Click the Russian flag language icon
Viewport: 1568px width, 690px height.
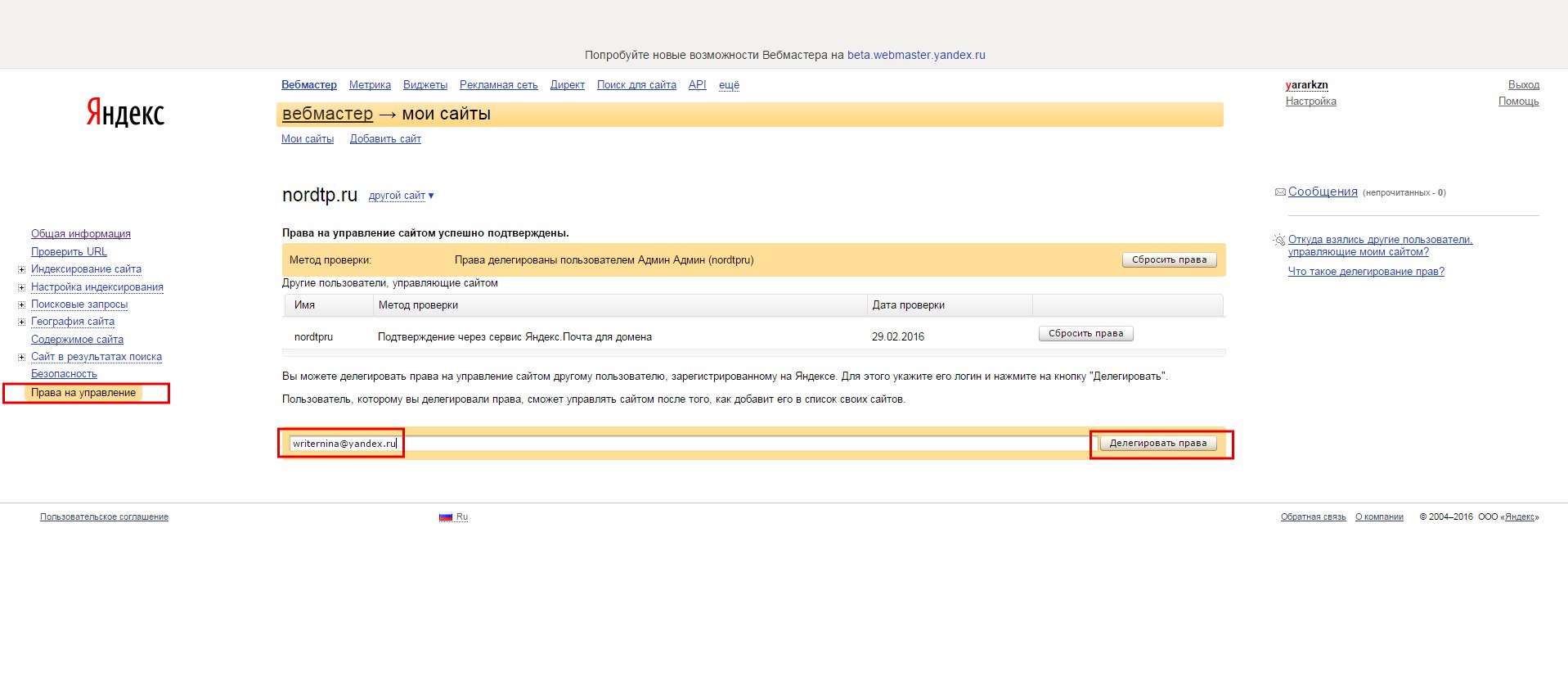[x=445, y=516]
